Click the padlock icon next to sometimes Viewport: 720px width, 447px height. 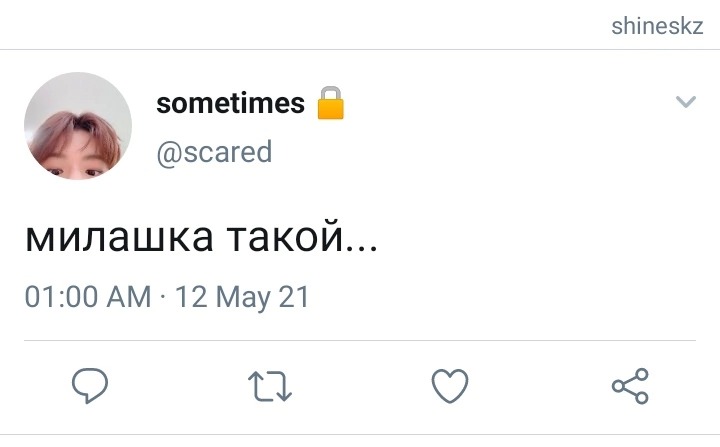331,103
